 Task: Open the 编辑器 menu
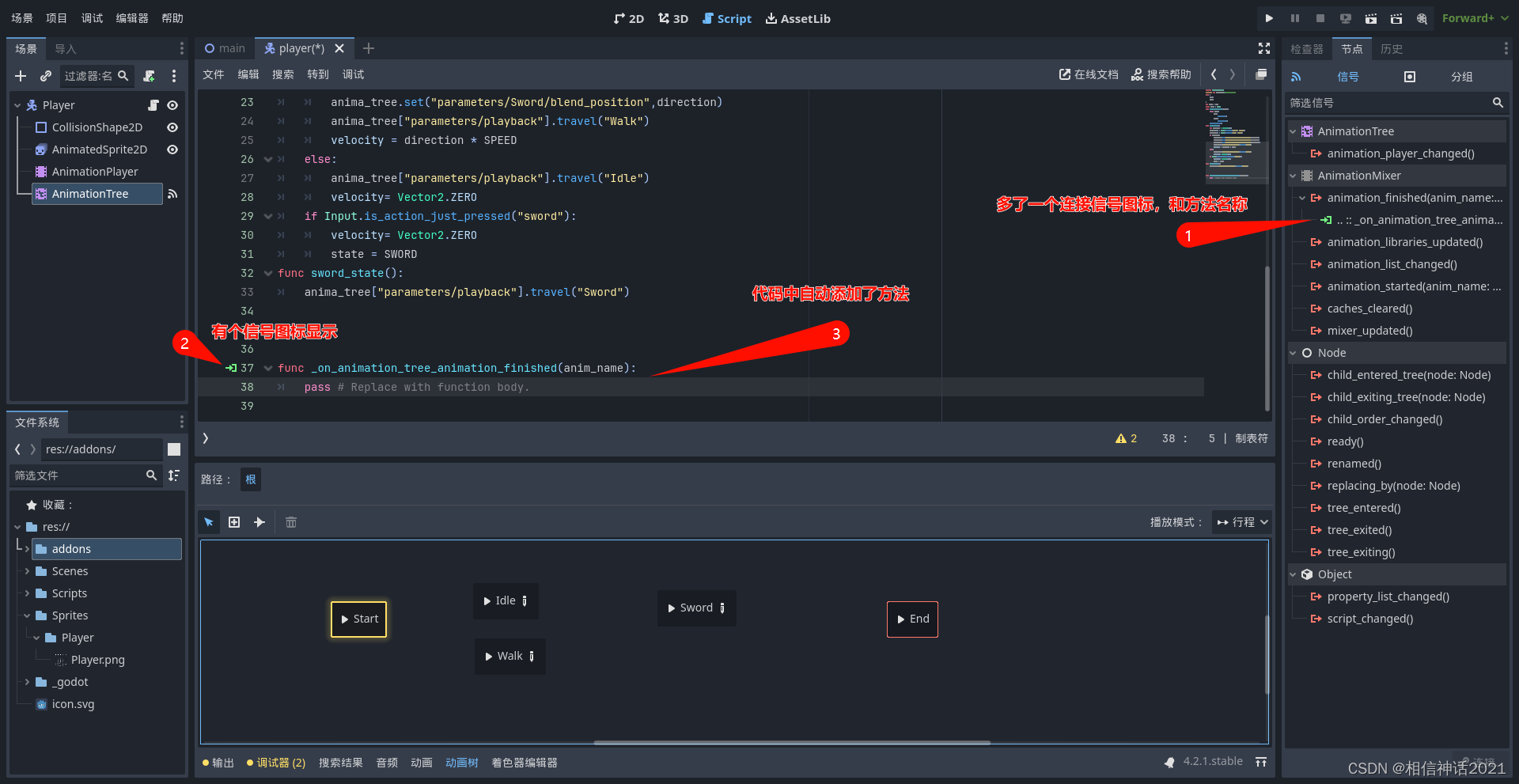[132, 18]
